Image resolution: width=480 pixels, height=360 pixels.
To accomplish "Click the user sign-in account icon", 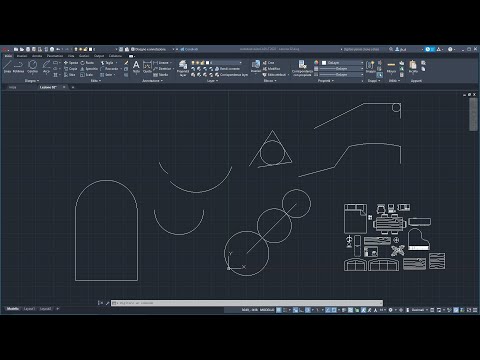I will coord(400,49).
